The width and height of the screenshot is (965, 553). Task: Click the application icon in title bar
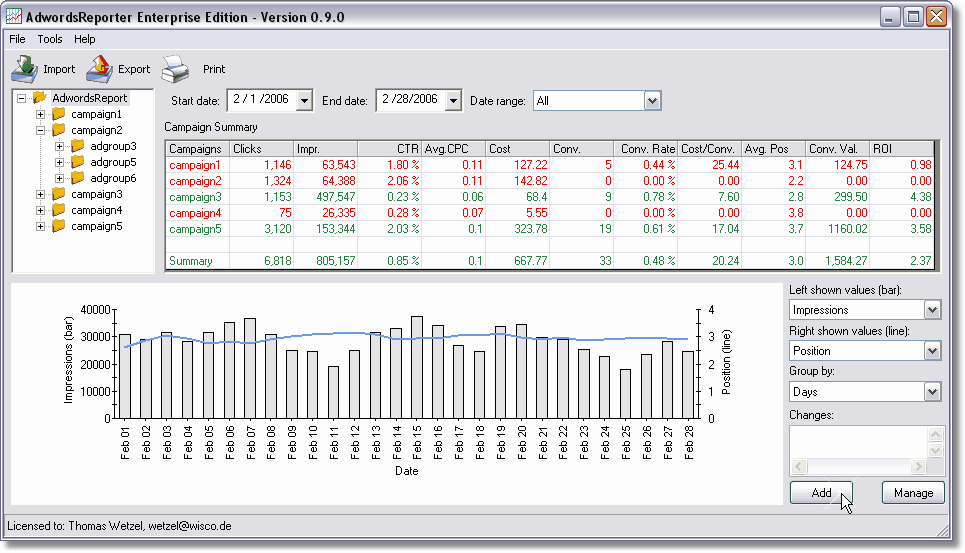[14, 17]
